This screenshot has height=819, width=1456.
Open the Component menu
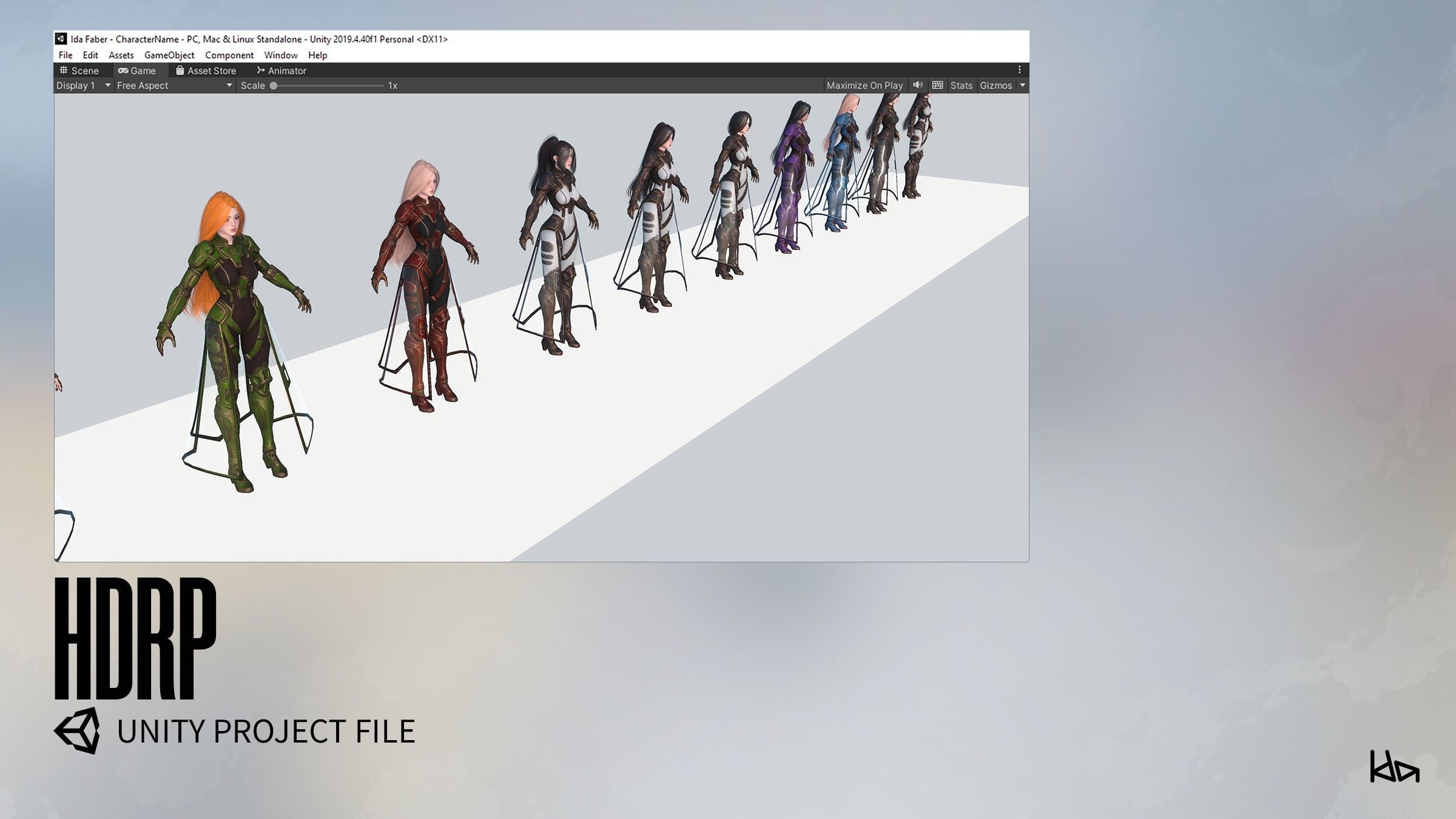click(x=229, y=55)
